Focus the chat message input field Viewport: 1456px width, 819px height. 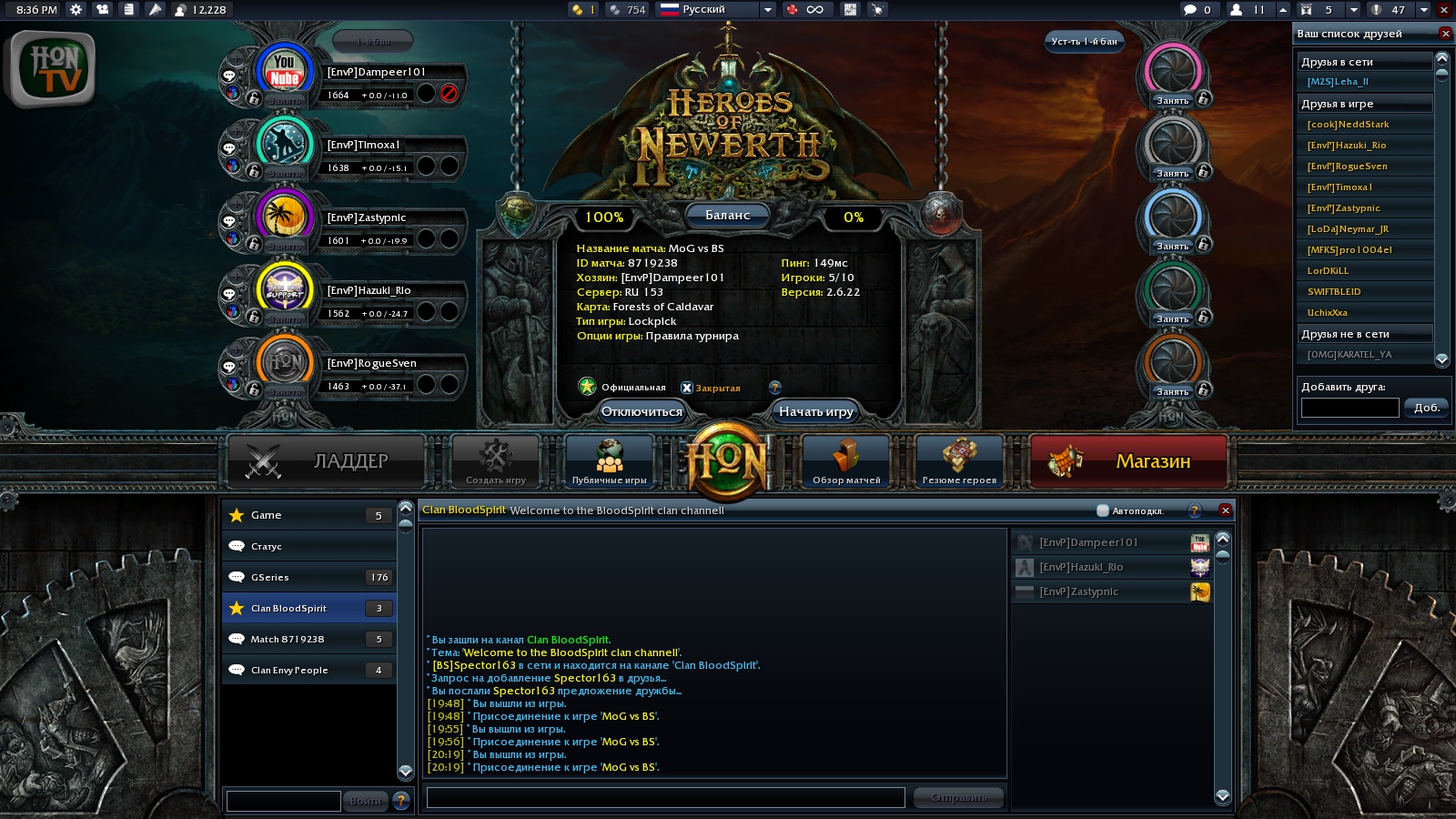click(666, 797)
